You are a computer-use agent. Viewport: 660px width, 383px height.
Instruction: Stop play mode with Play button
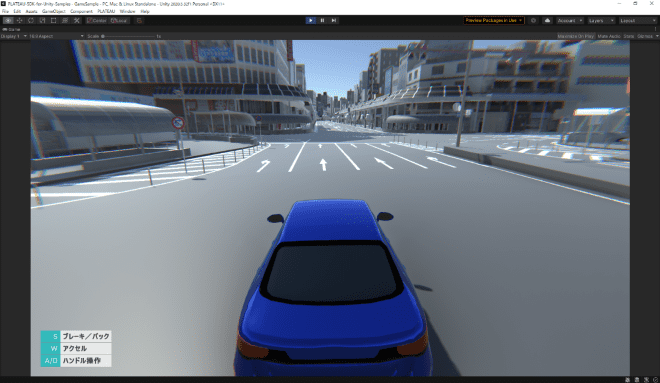pyautogui.click(x=311, y=20)
